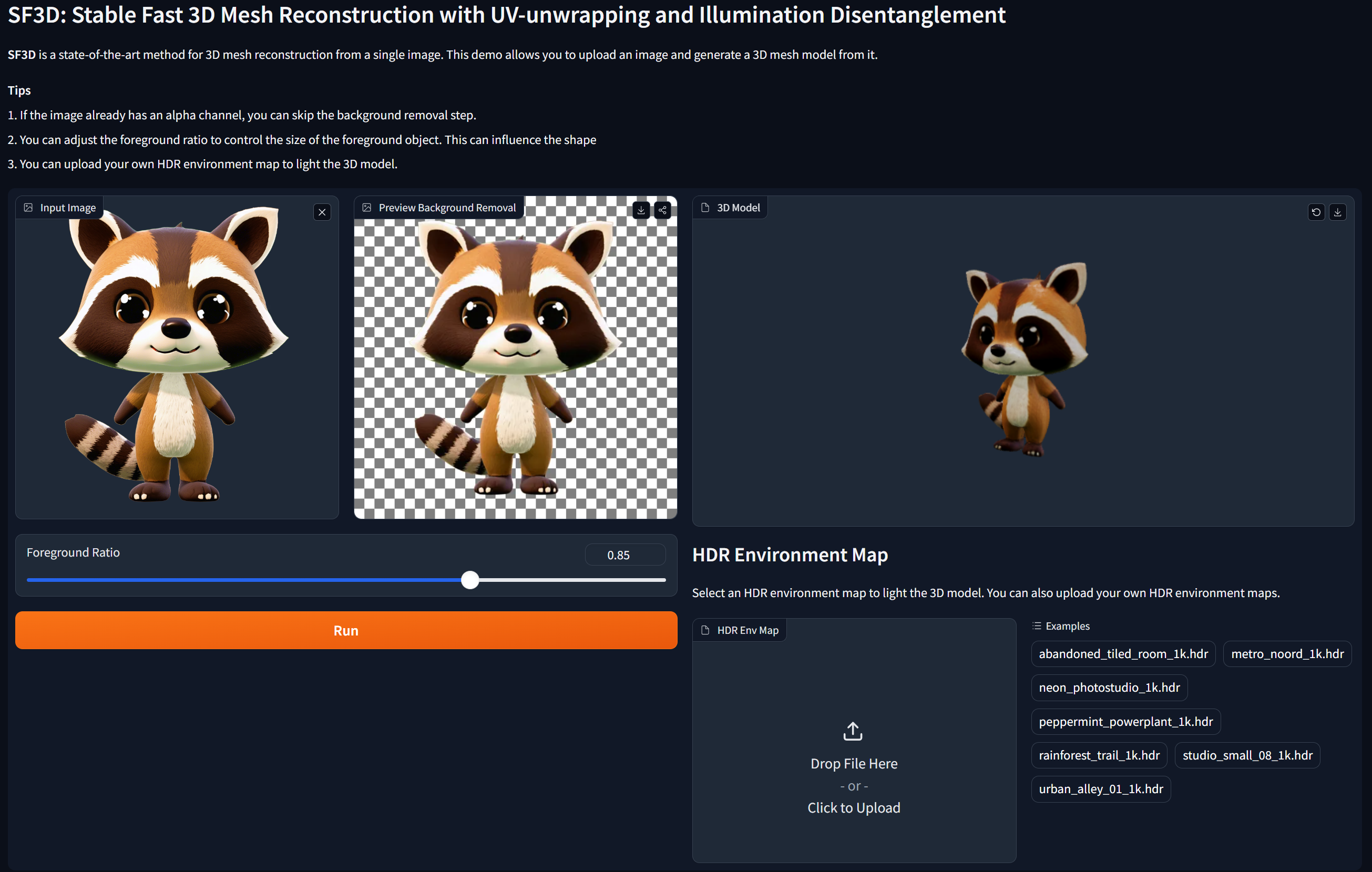Click the Foreground Ratio slider handle
The width and height of the screenshot is (1372, 872).
pyautogui.click(x=470, y=580)
